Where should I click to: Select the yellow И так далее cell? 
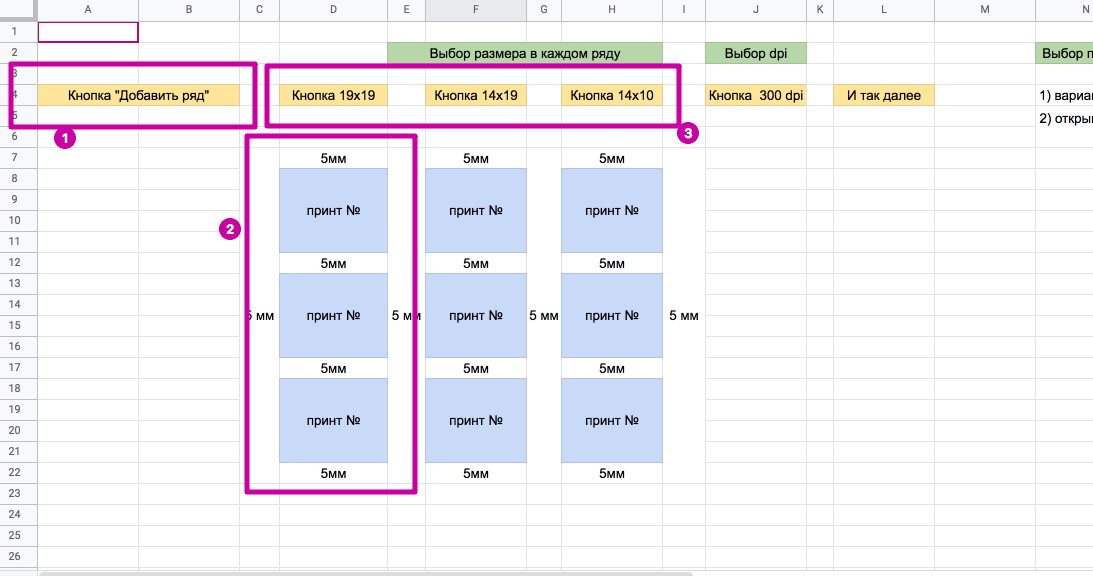click(x=884, y=96)
